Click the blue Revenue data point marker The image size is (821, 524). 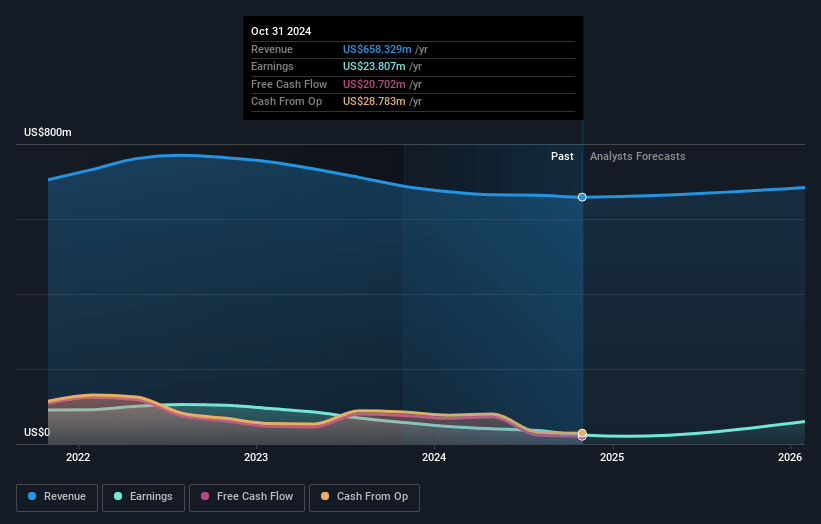point(582,197)
